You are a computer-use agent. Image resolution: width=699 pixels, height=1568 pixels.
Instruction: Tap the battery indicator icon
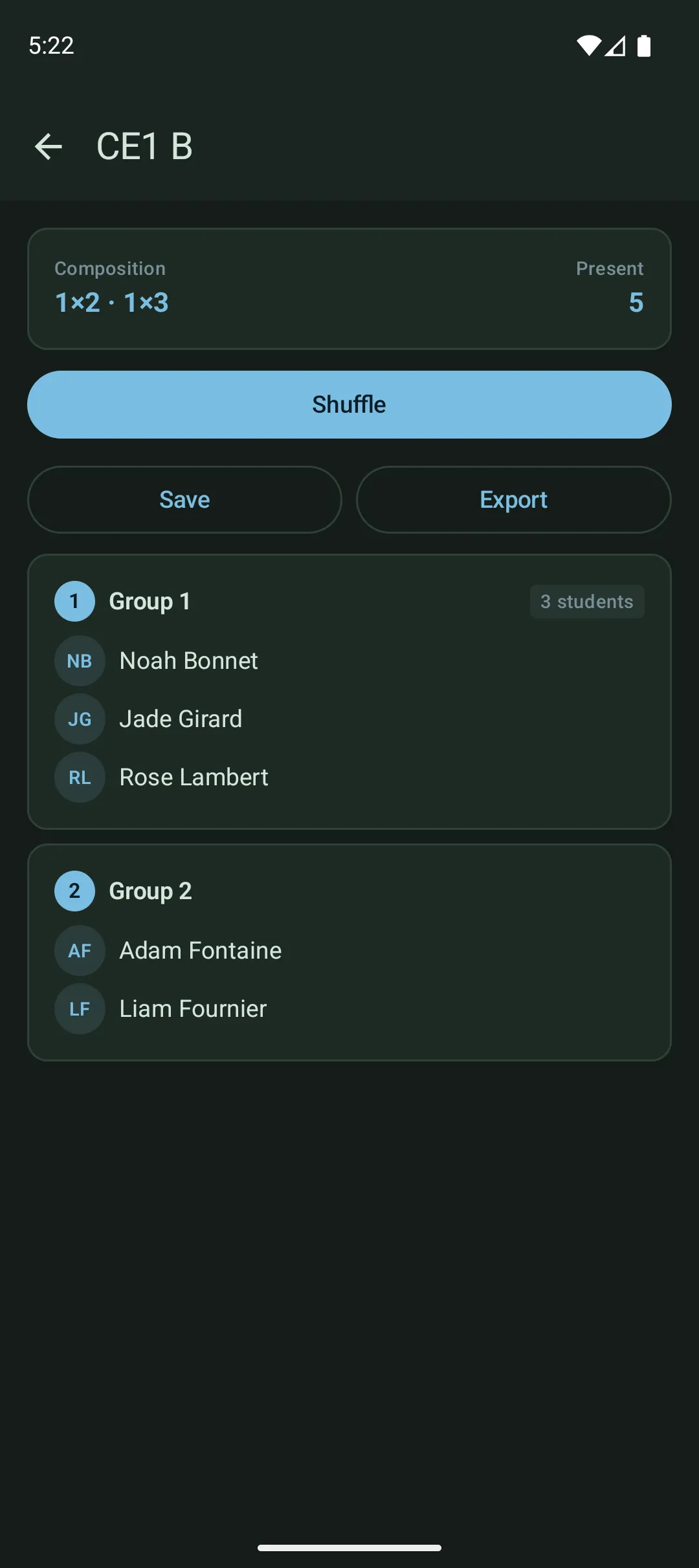[645, 45]
